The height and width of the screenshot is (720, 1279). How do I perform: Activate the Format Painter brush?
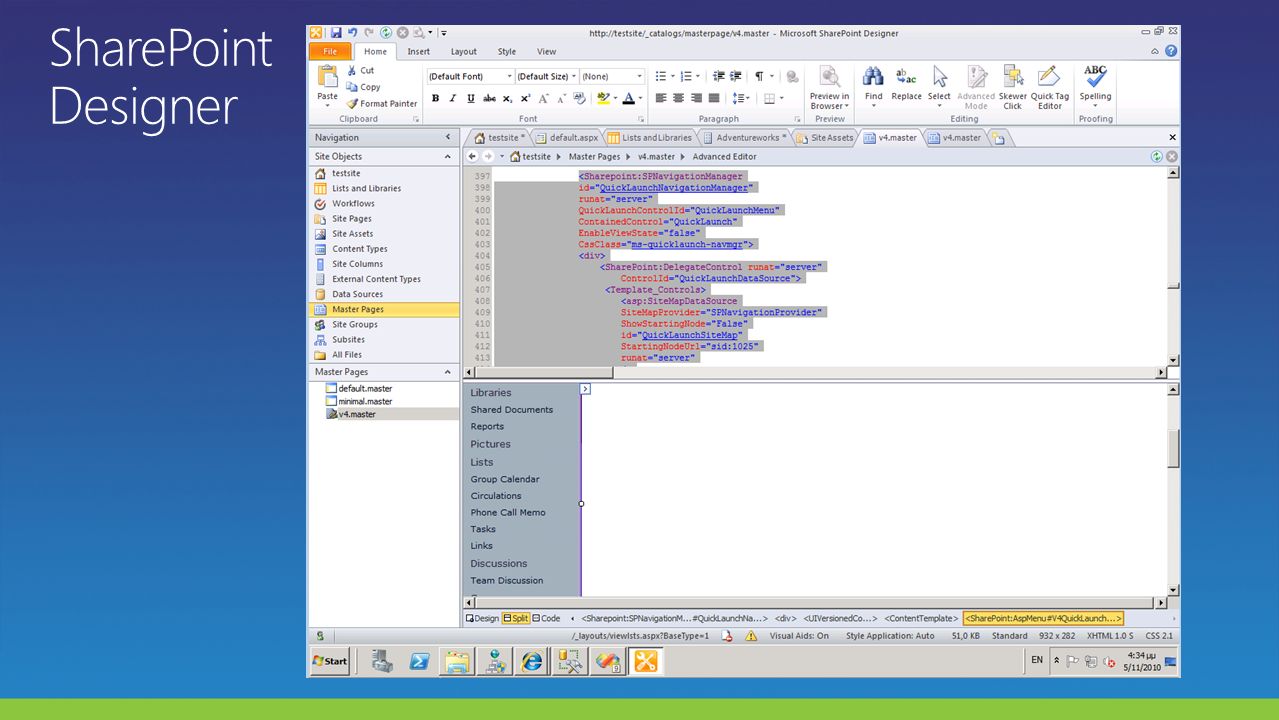(382, 103)
